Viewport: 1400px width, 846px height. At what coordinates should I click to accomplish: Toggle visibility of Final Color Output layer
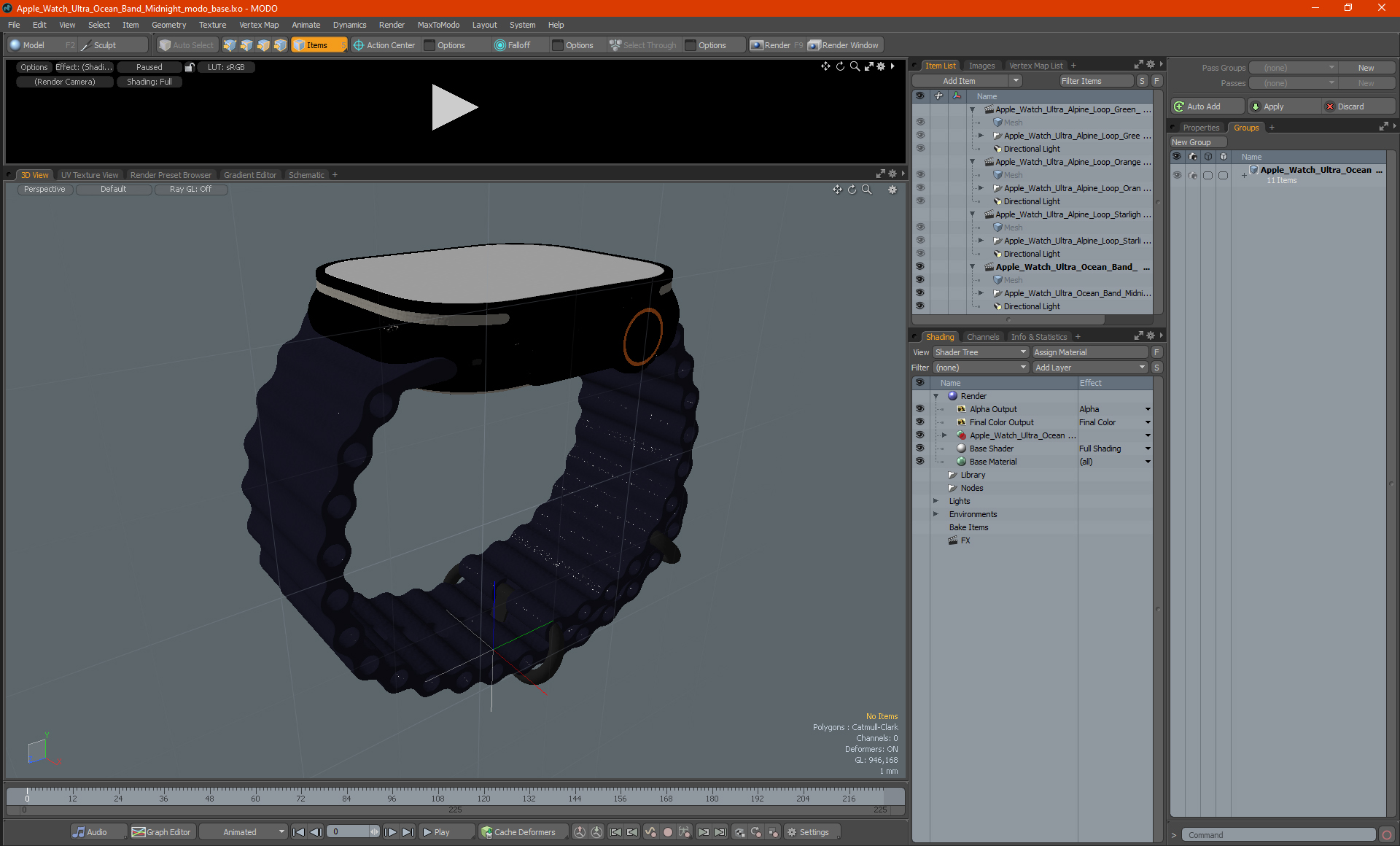point(919,422)
